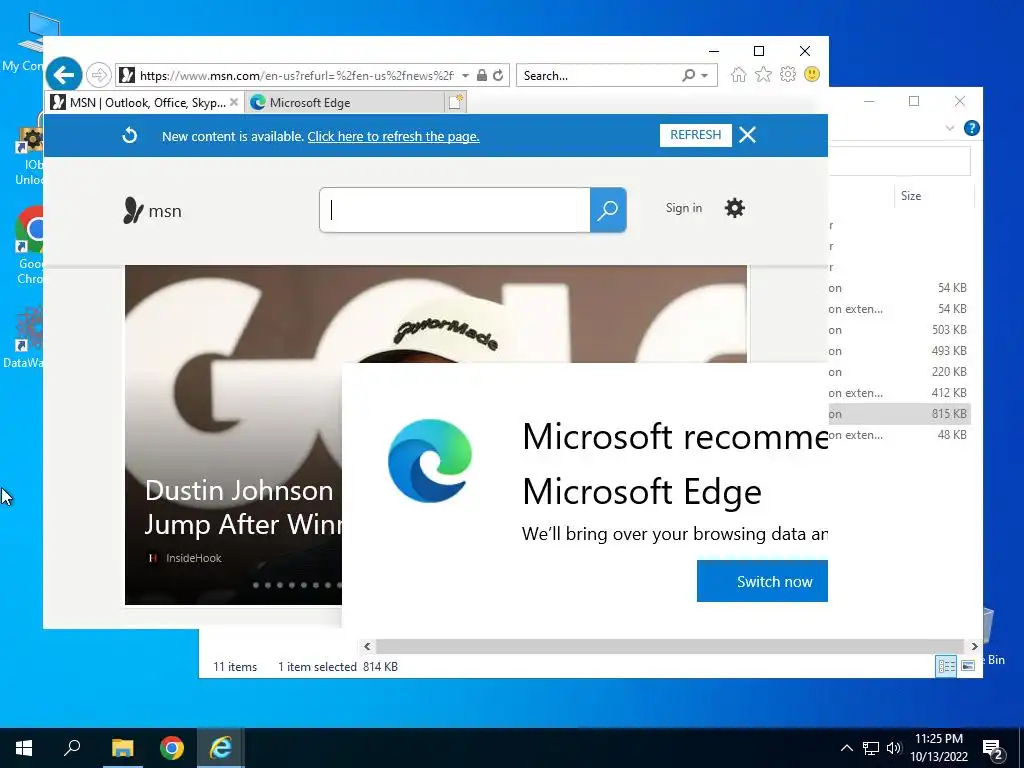
Task: Open a new tab in Internet Explorer
Action: coord(456,102)
